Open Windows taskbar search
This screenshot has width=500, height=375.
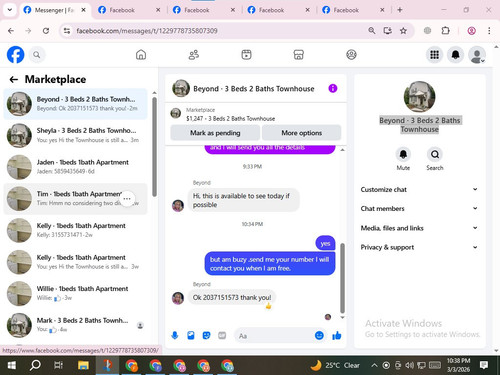(x=35, y=365)
